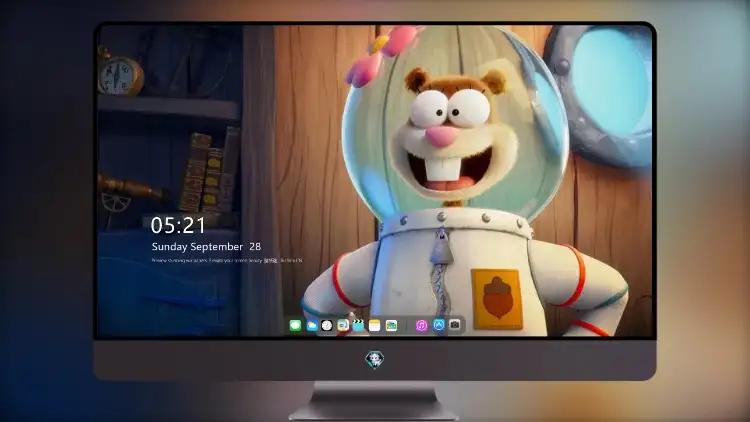Click the small caption text under the date

[227, 261]
